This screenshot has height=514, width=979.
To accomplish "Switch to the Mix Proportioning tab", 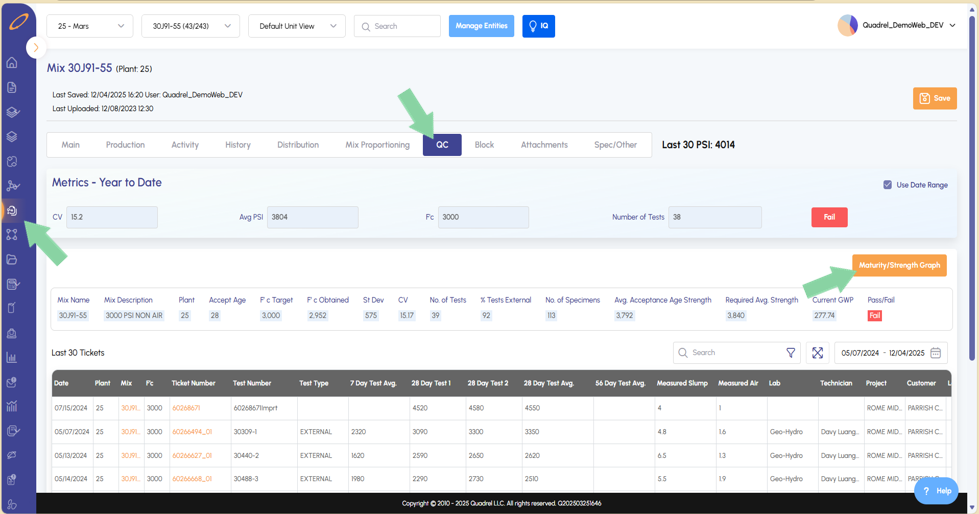I will (x=377, y=145).
